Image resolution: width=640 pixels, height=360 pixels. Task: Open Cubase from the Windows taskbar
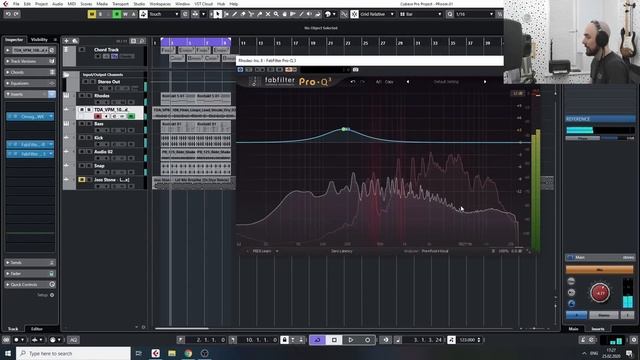click(x=156, y=353)
